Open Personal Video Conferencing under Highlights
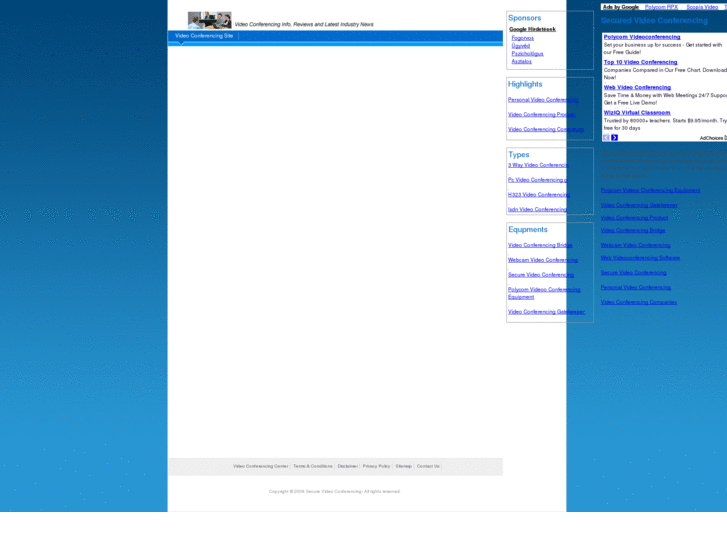The width and height of the screenshot is (727, 545). 543,100
